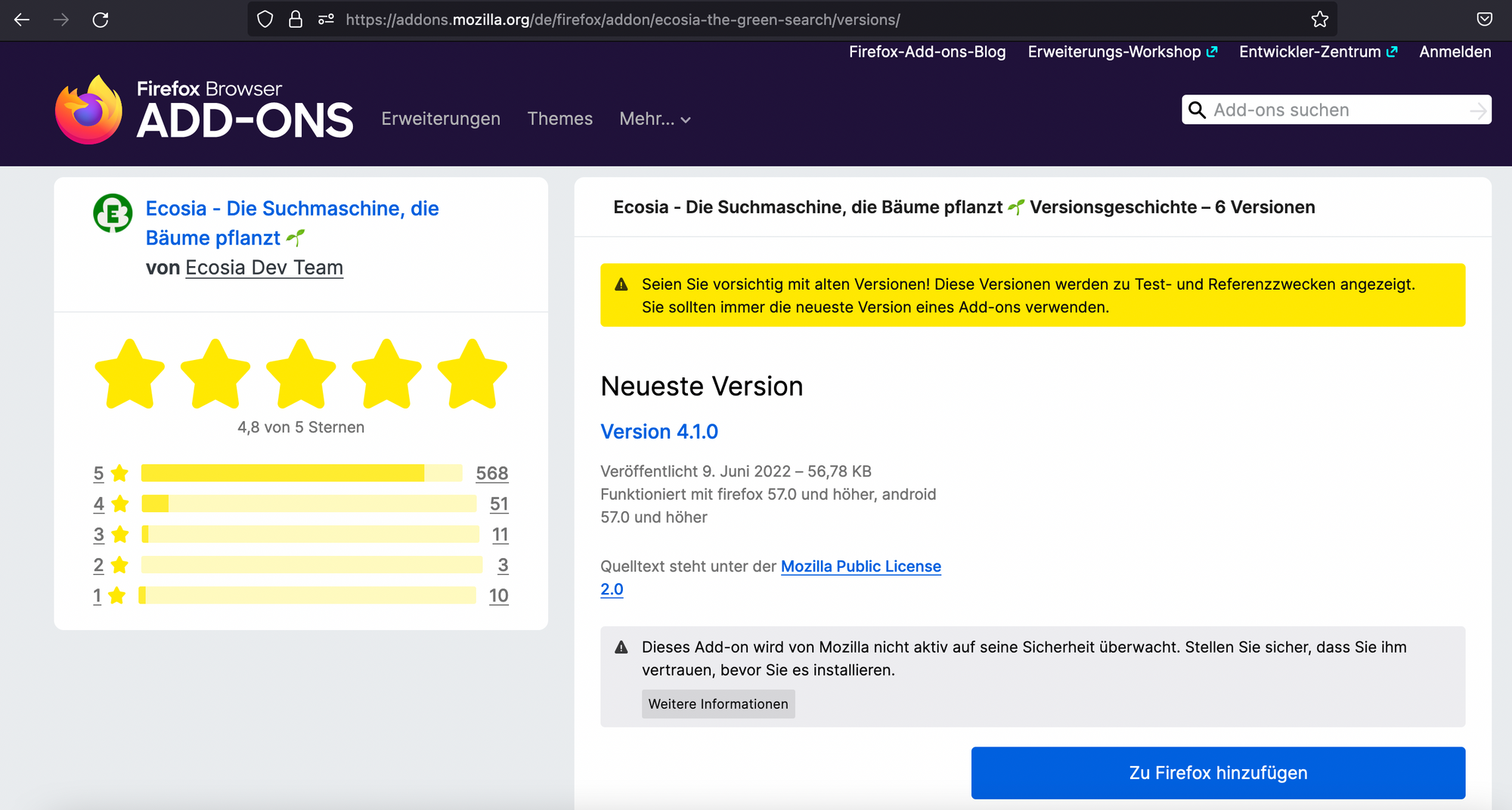Click the 2-star rating bar
Image resolution: width=1512 pixels, height=810 pixels.
312,565
